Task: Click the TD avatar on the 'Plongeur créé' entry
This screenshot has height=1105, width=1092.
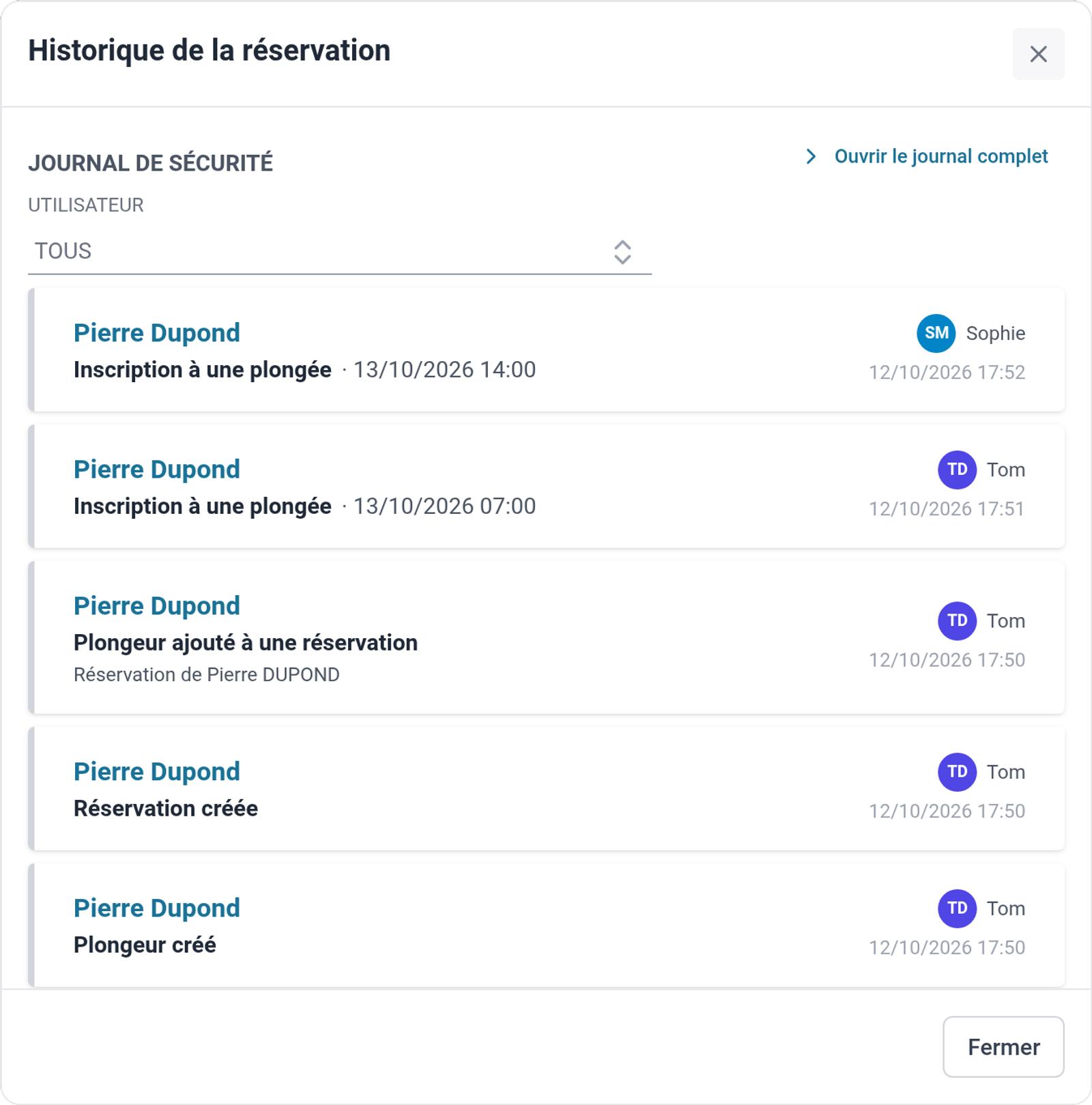Action: tap(957, 908)
